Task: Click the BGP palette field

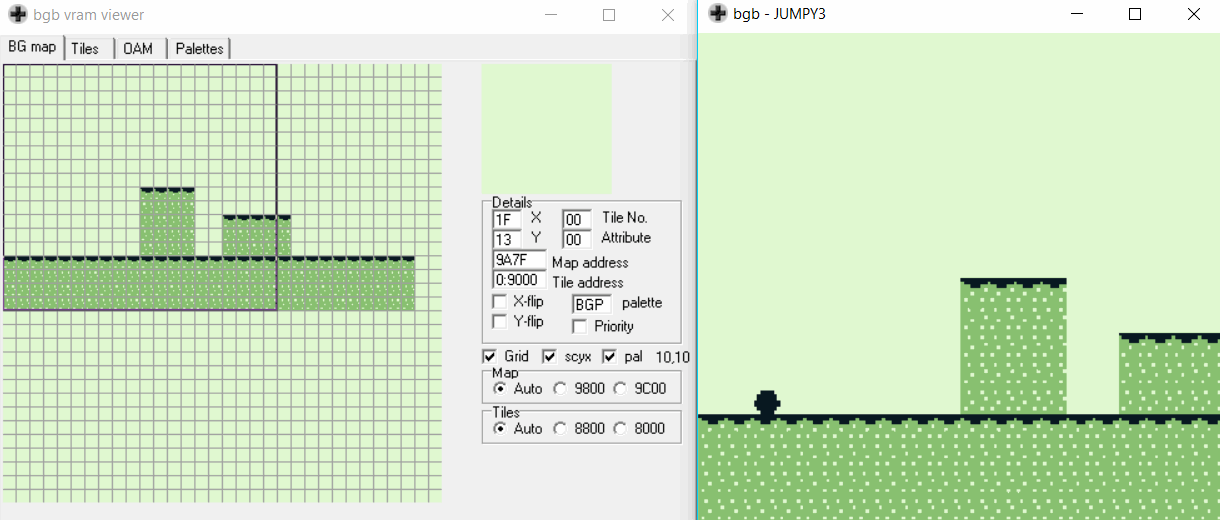Action: click(x=591, y=303)
